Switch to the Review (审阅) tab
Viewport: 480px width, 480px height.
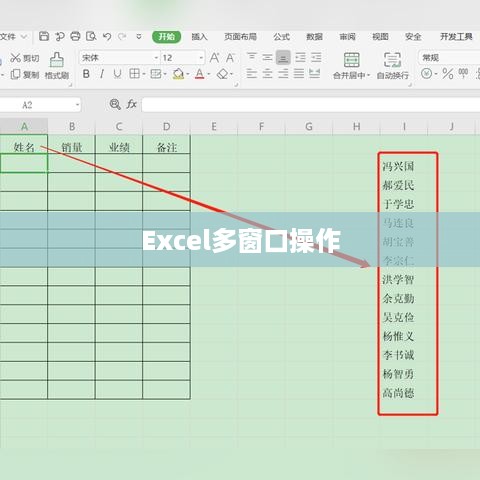pyautogui.click(x=347, y=36)
